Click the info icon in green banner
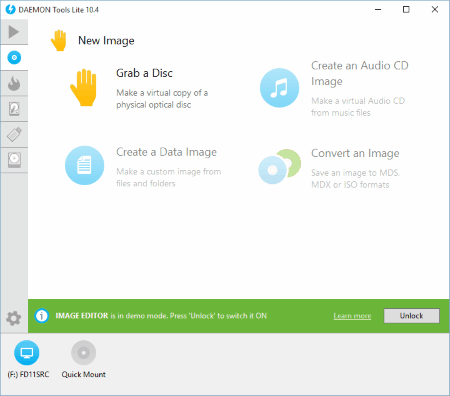The height and width of the screenshot is (396, 450). [x=42, y=316]
